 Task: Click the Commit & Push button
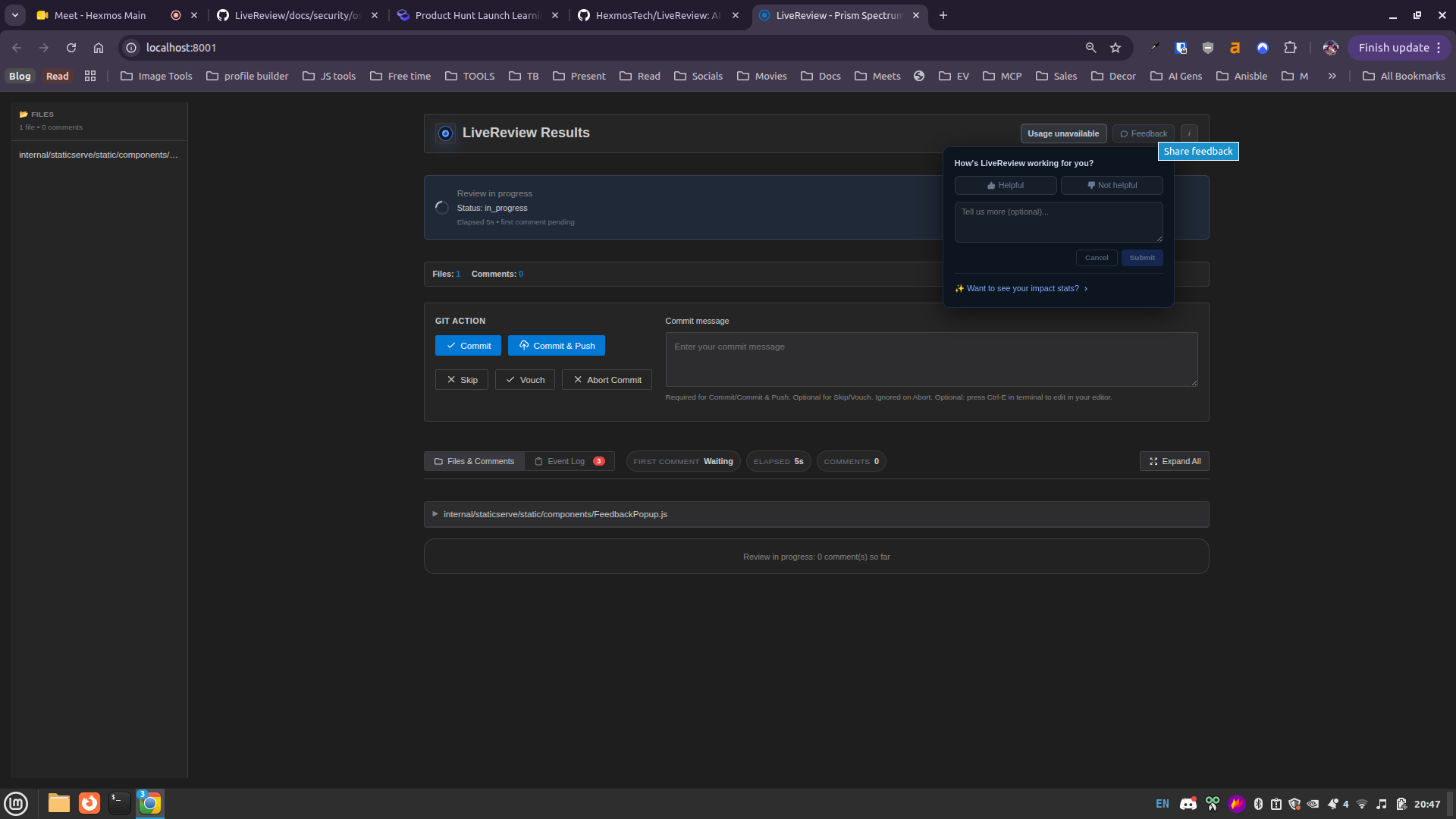tap(557, 346)
